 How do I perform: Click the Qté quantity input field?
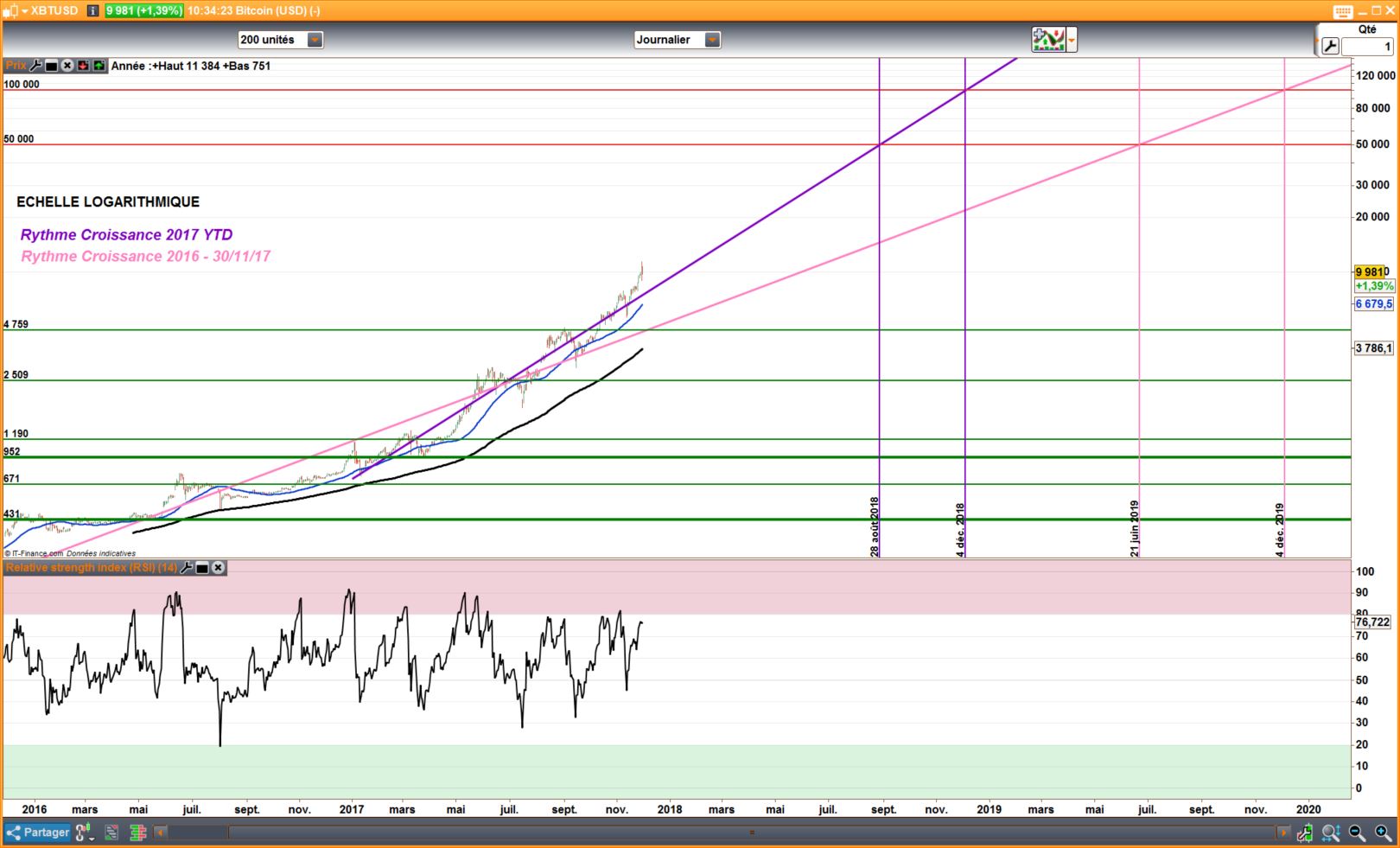pos(1367,47)
